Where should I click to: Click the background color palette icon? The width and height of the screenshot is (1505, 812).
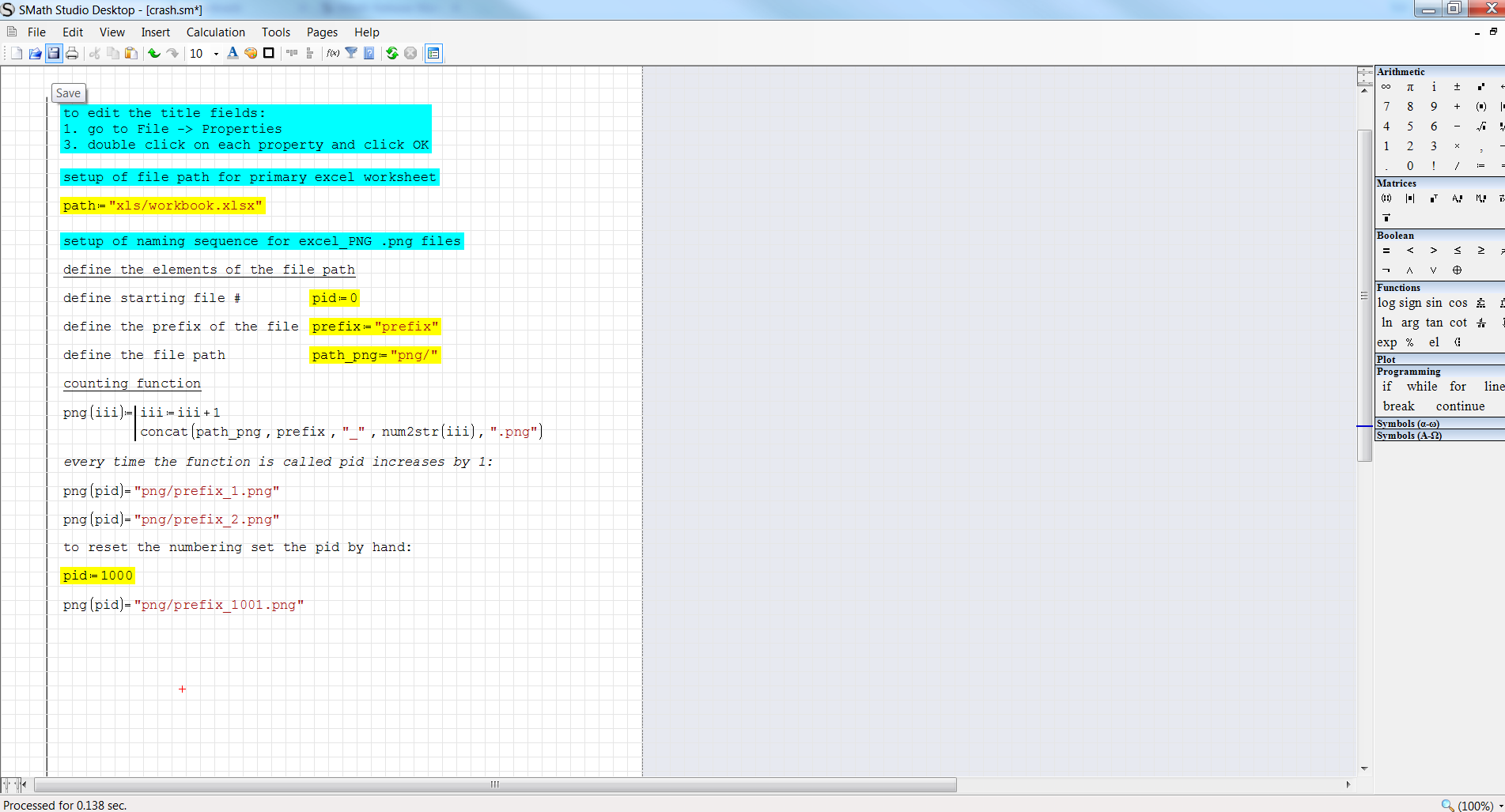tap(251, 53)
